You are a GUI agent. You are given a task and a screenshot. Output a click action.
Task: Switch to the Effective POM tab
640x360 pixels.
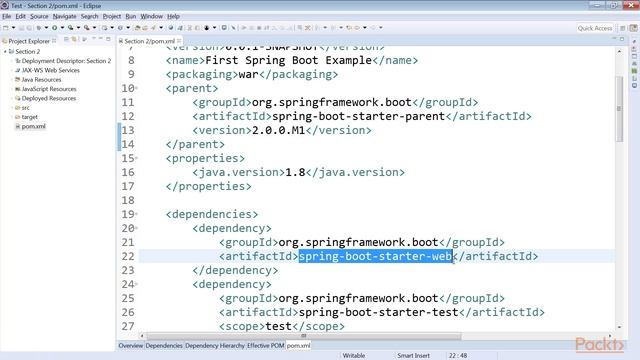point(265,346)
